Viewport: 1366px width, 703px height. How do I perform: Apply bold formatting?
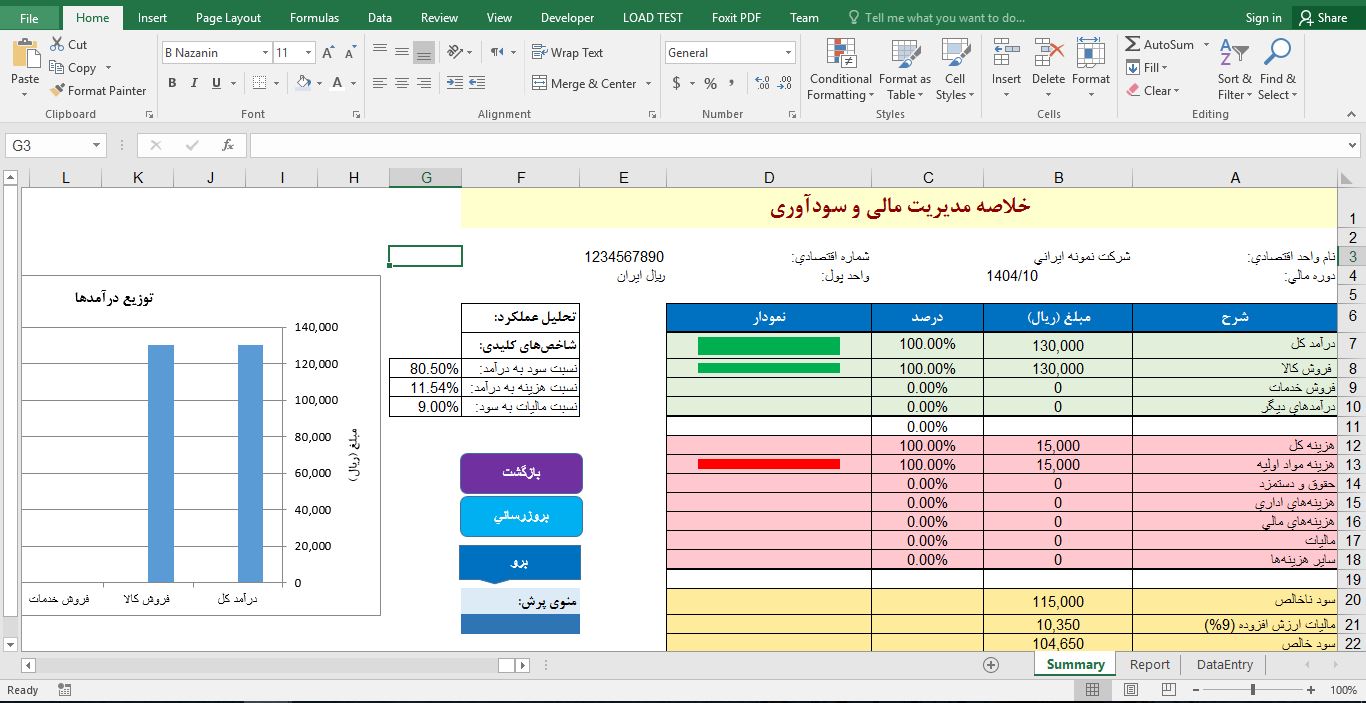click(x=170, y=83)
